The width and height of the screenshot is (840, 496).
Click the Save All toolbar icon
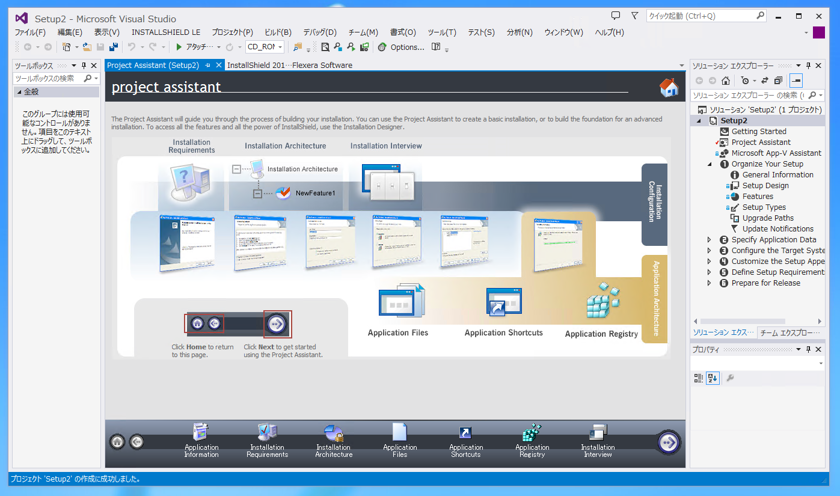113,47
